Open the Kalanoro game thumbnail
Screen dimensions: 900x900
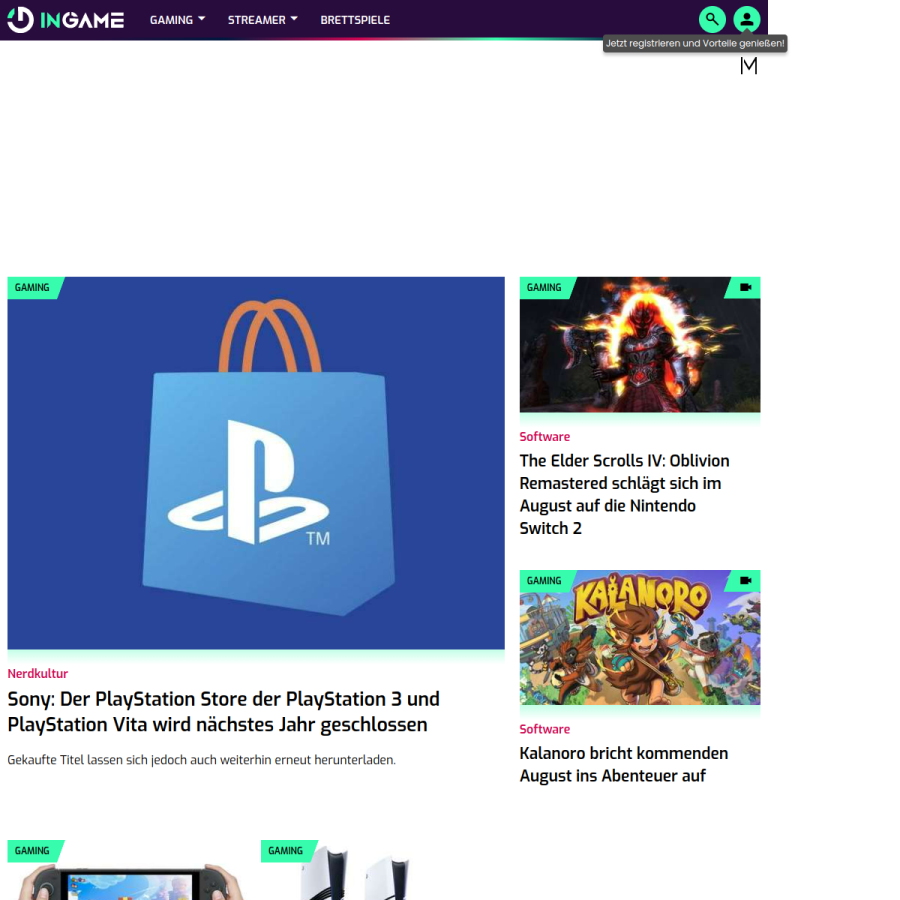[x=639, y=637]
